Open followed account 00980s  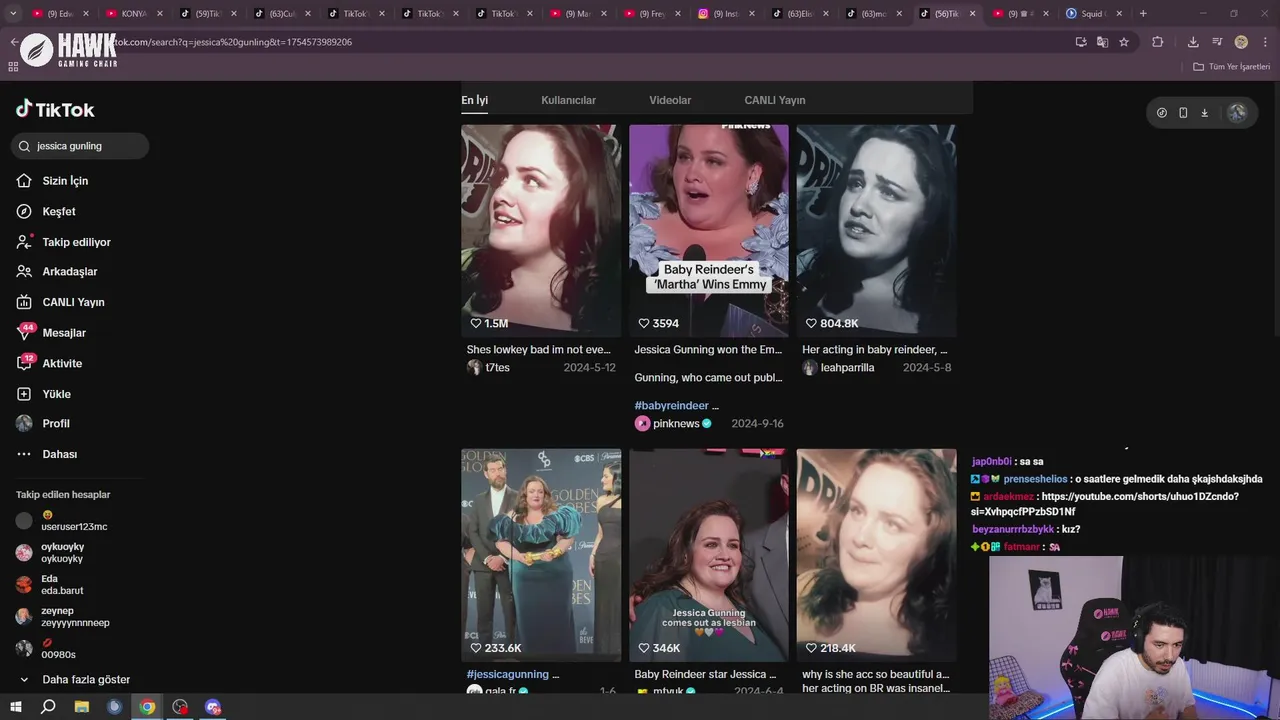(46, 649)
